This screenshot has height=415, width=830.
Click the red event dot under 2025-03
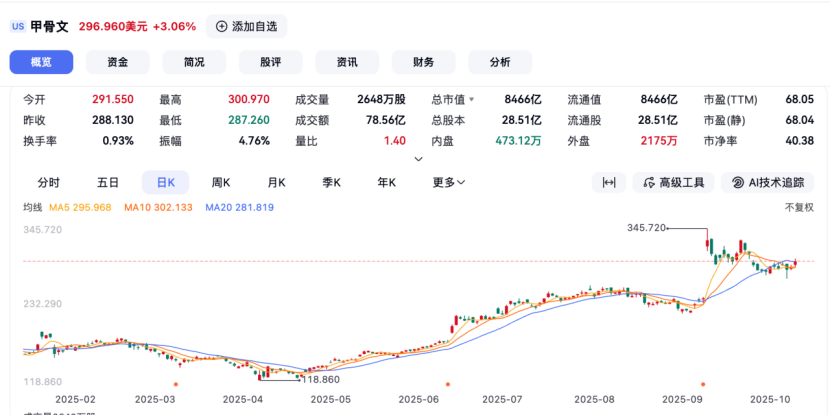176,384
